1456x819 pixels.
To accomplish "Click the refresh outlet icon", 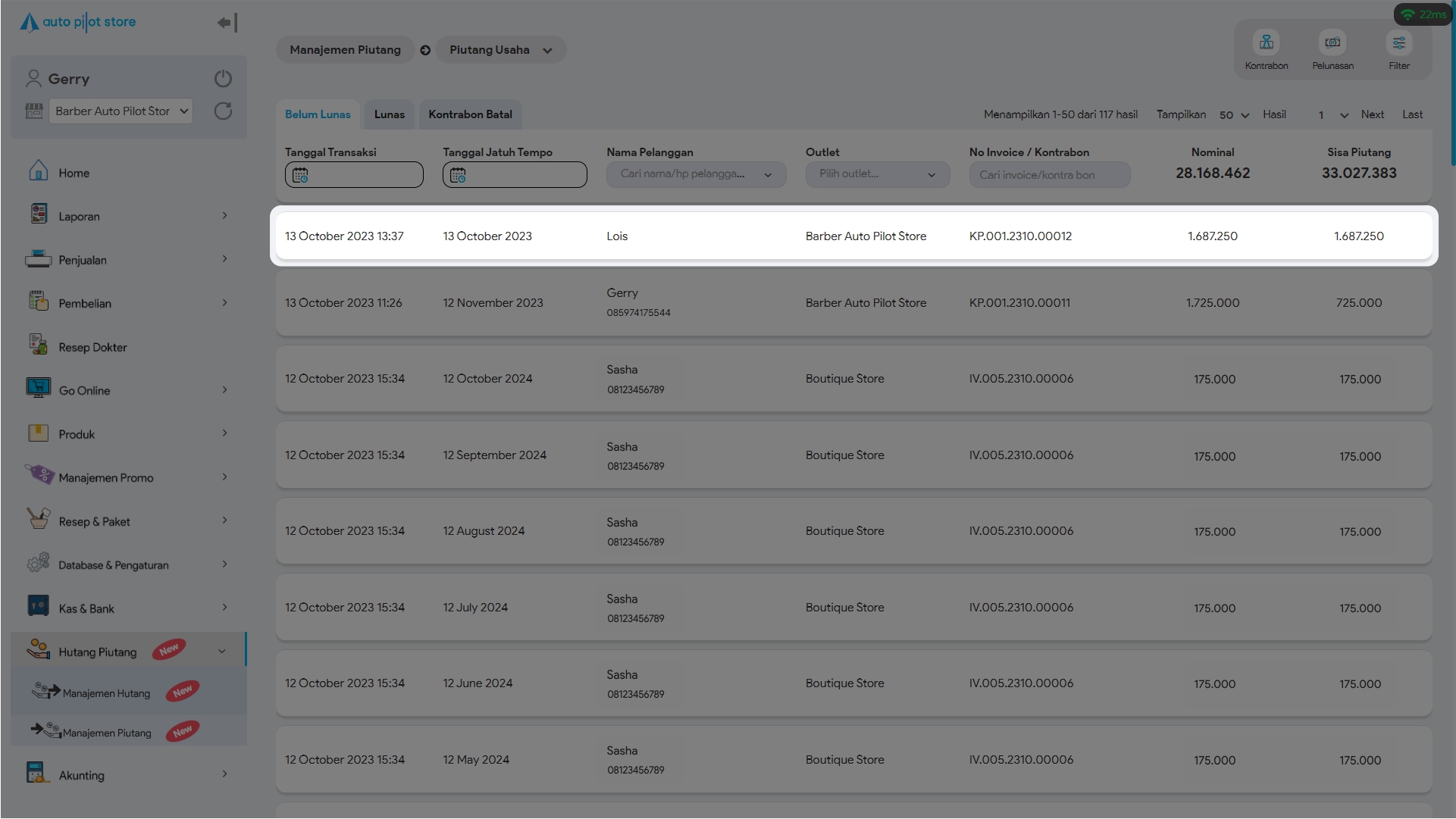I will point(223,111).
